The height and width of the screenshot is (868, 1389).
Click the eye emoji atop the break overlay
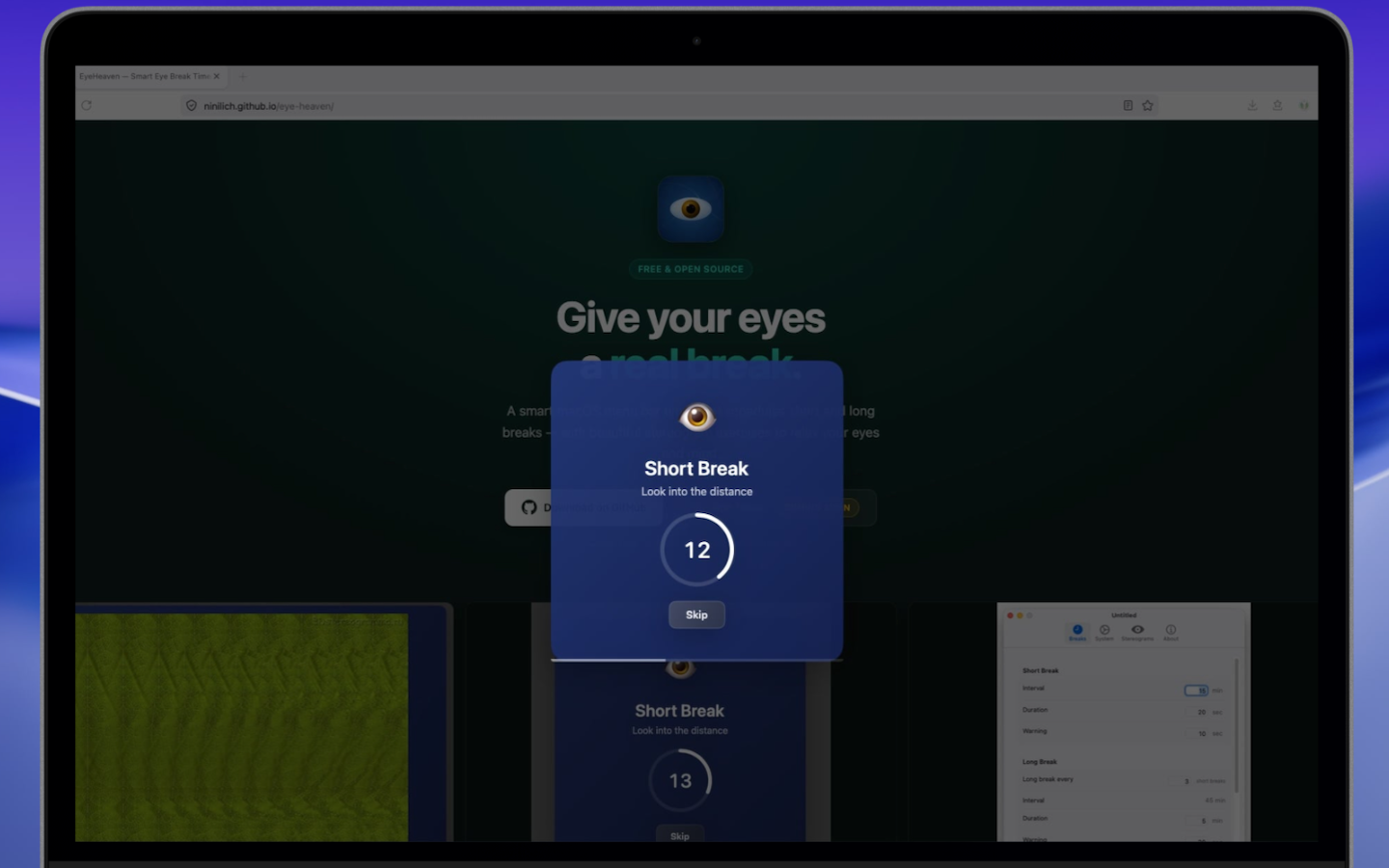coord(696,417)
